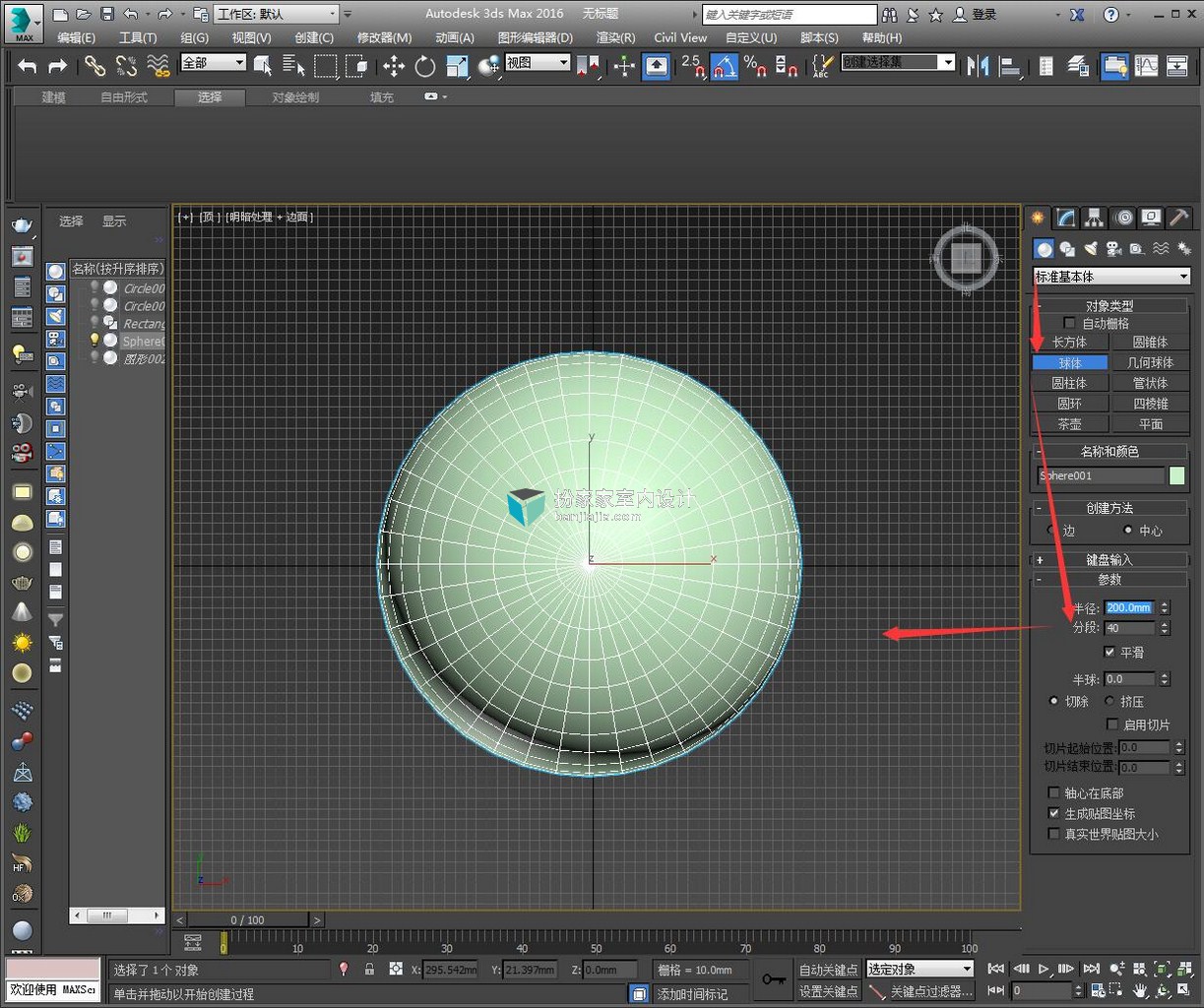Open the 图形编辑器(D) menu
The image size is (1204, 1008).
click(535, 37)
